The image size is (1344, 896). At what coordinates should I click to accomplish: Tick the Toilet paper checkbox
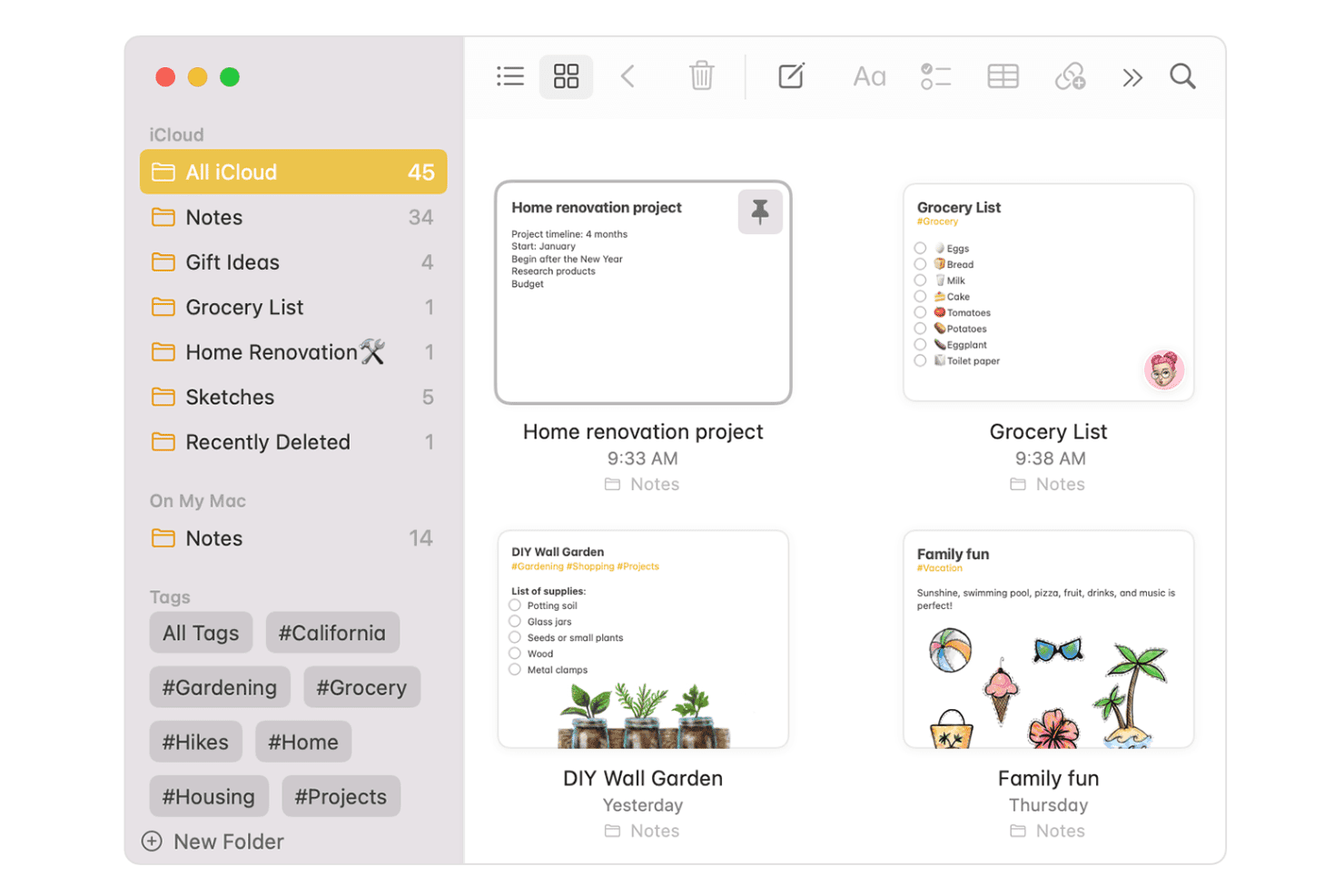920,360
